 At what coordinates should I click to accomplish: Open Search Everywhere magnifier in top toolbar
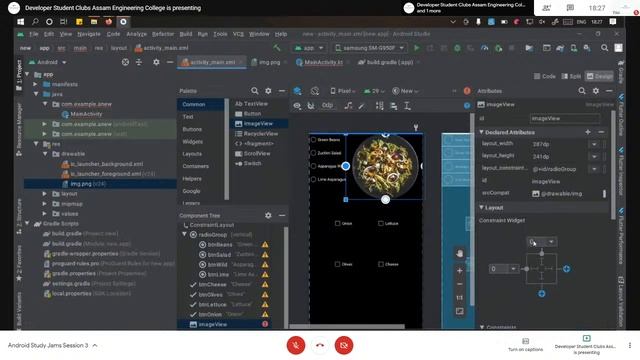604,48
